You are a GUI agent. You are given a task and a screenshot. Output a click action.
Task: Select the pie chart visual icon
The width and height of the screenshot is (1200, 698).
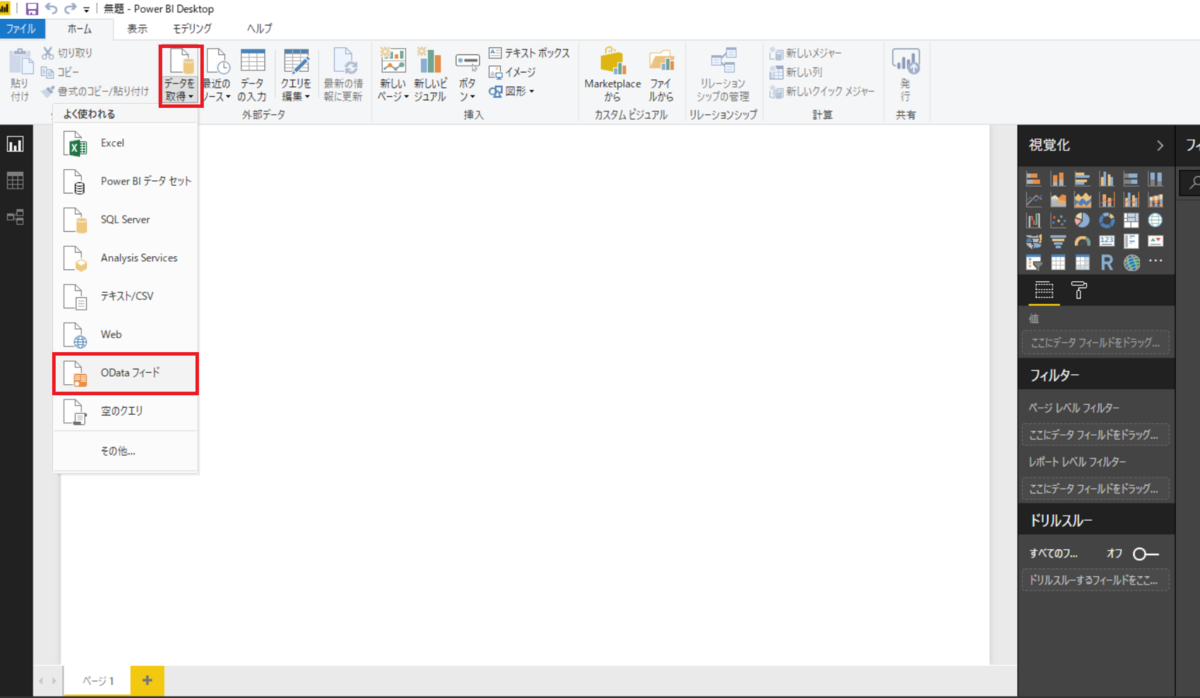tap(1082, 220)
